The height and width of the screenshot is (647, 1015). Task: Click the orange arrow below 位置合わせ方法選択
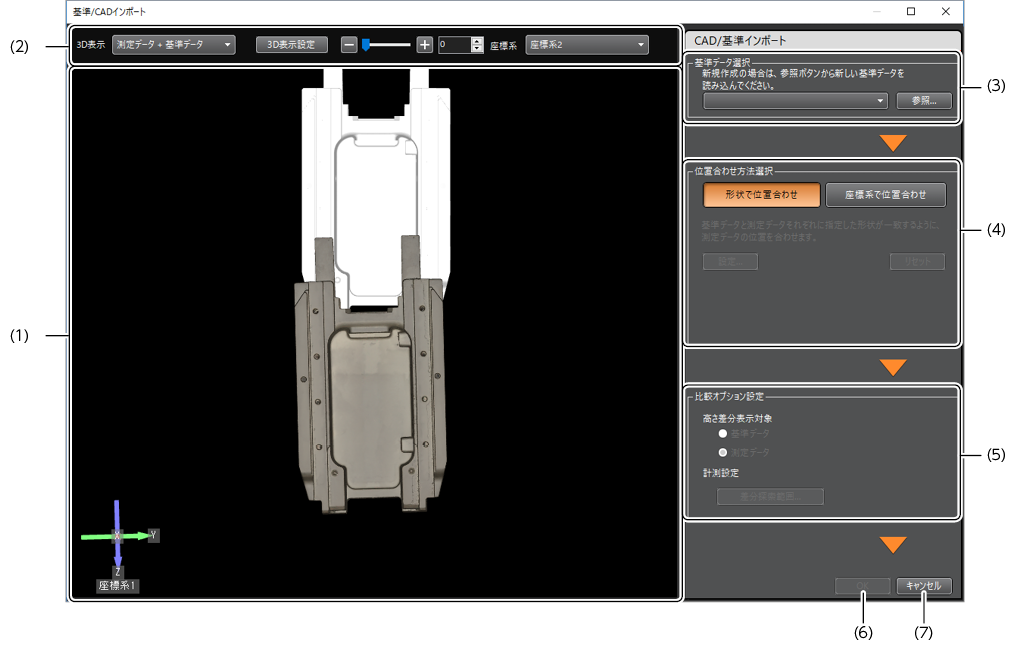tap(893, 367)
